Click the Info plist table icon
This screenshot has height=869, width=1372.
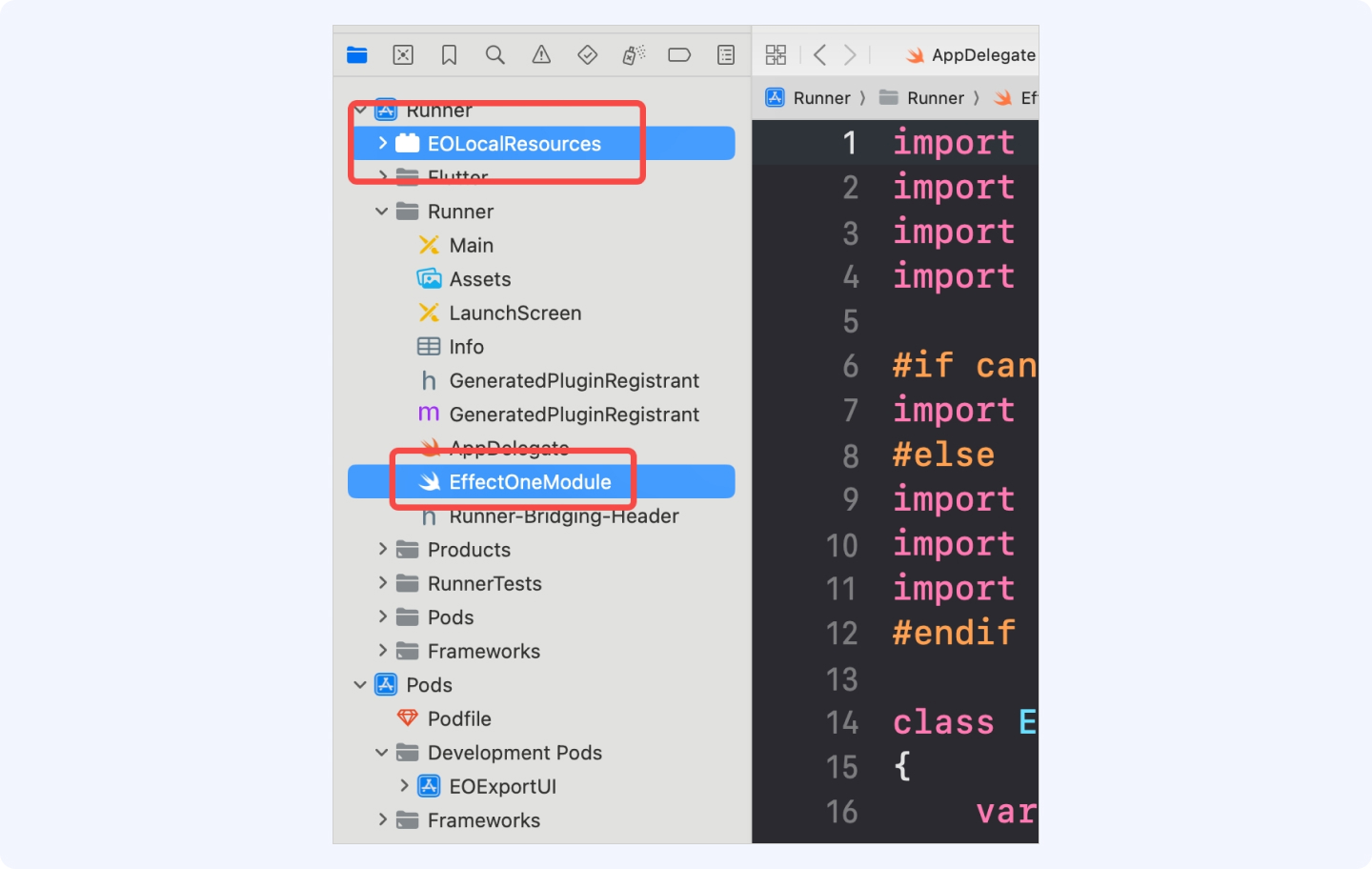click(429, 347)
